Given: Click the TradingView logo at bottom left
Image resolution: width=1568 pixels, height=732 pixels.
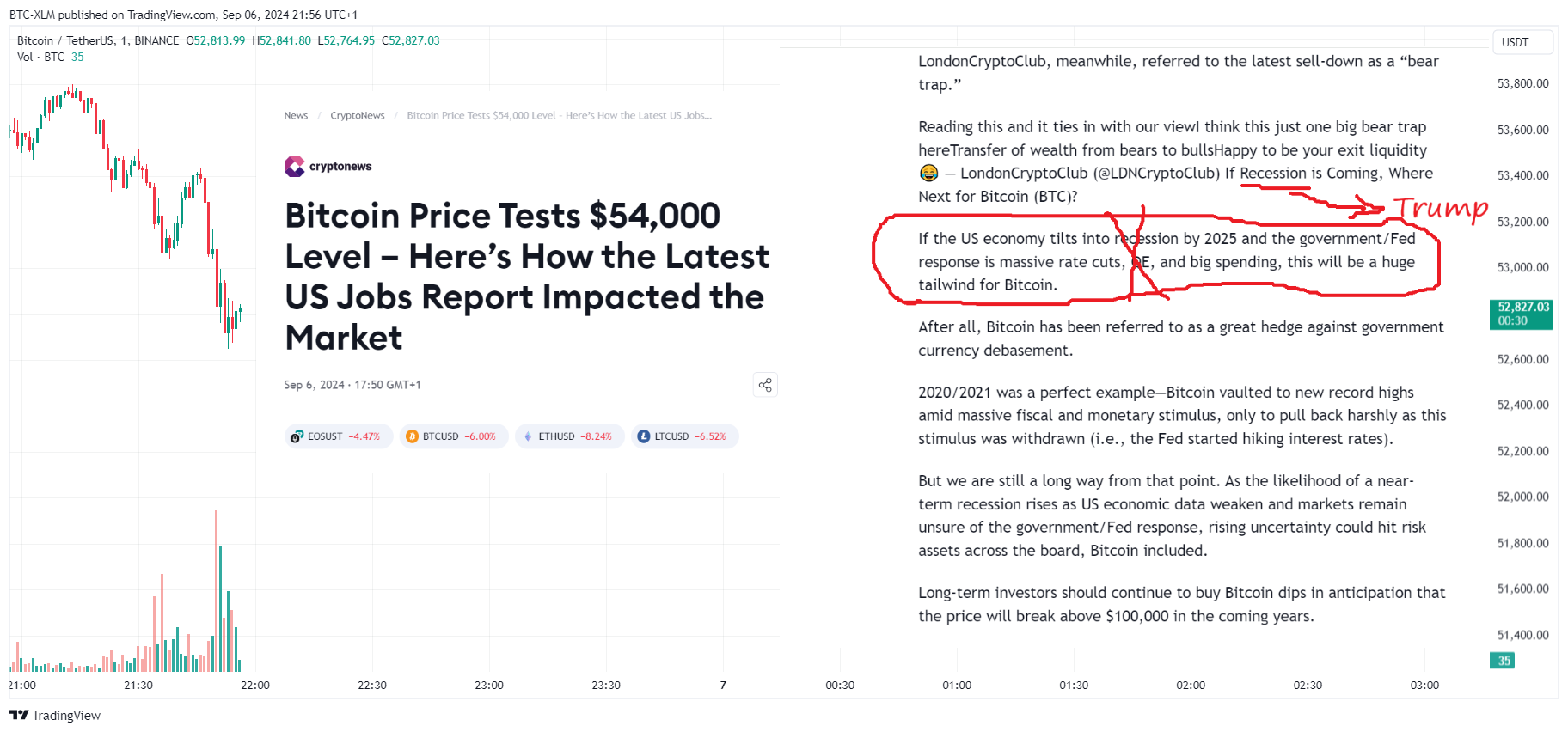Looking at the screenshot, I should point(55,715).
